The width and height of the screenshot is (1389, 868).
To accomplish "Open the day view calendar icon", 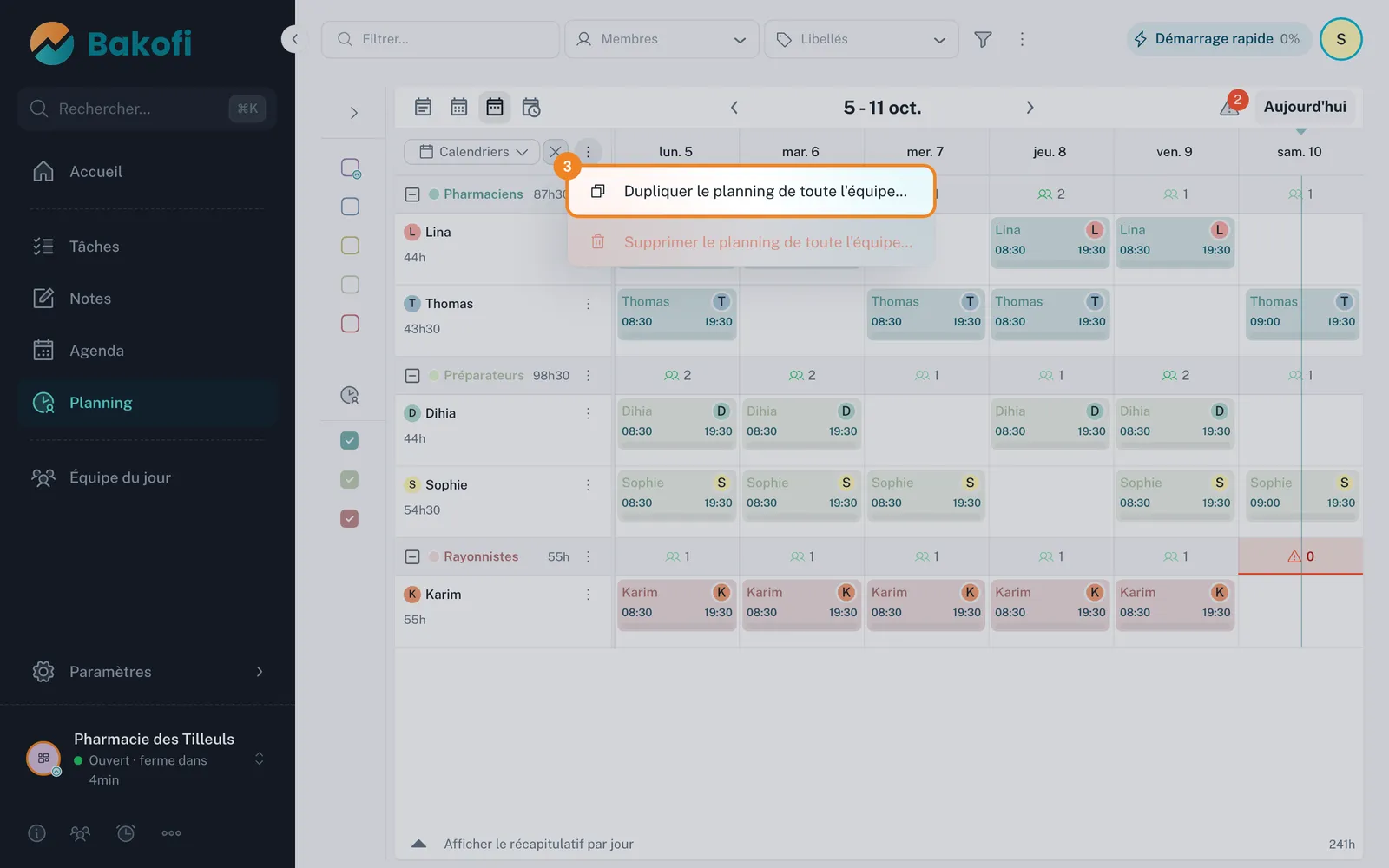I will (x=423, y=107).
